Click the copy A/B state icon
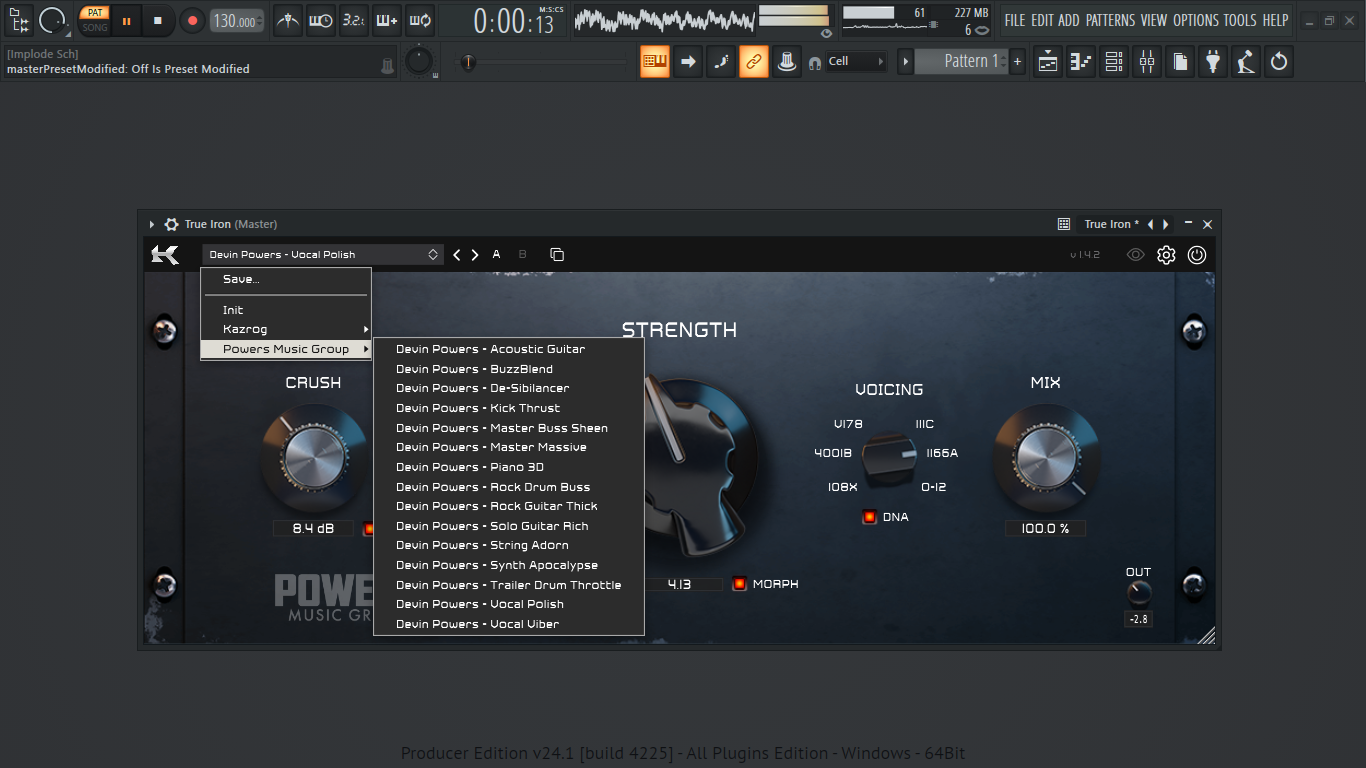Image resolution: width=1366 pixels, height=768 pixels. (557, 255)
